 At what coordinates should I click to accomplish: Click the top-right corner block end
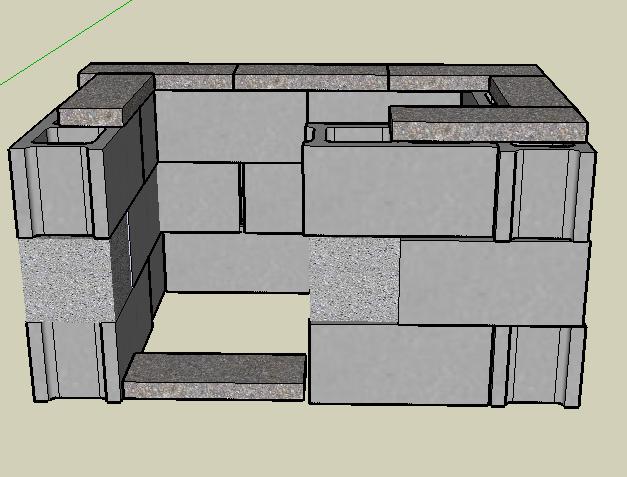[x=550, y=192]
